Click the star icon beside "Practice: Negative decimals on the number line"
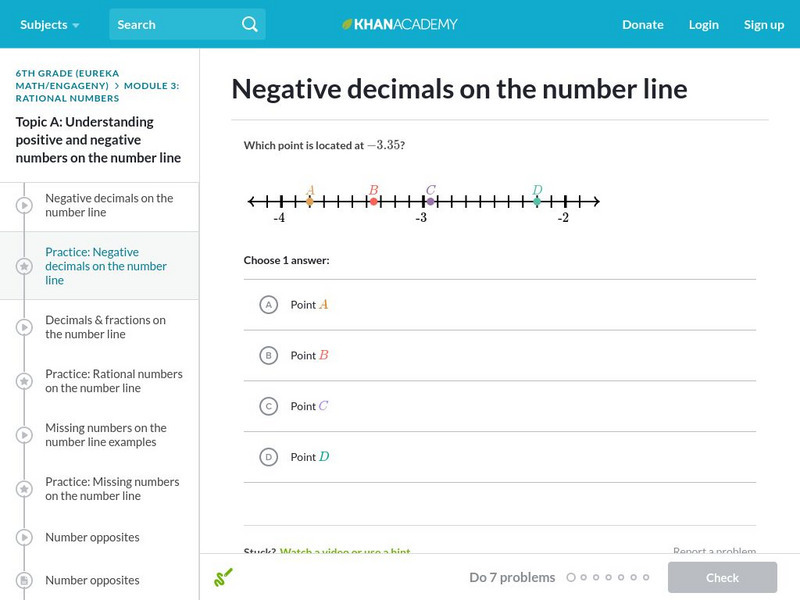Screen dimensions: 800x600 (23, 265)
